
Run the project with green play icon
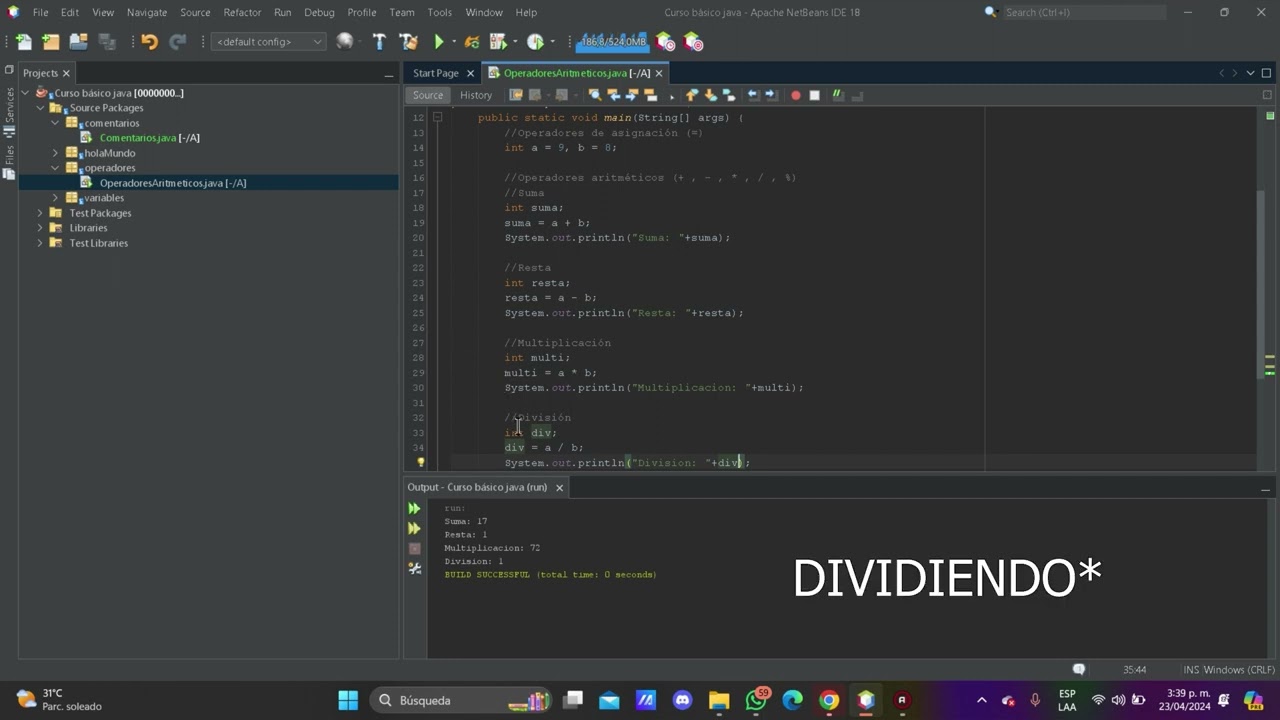[438, 42]
